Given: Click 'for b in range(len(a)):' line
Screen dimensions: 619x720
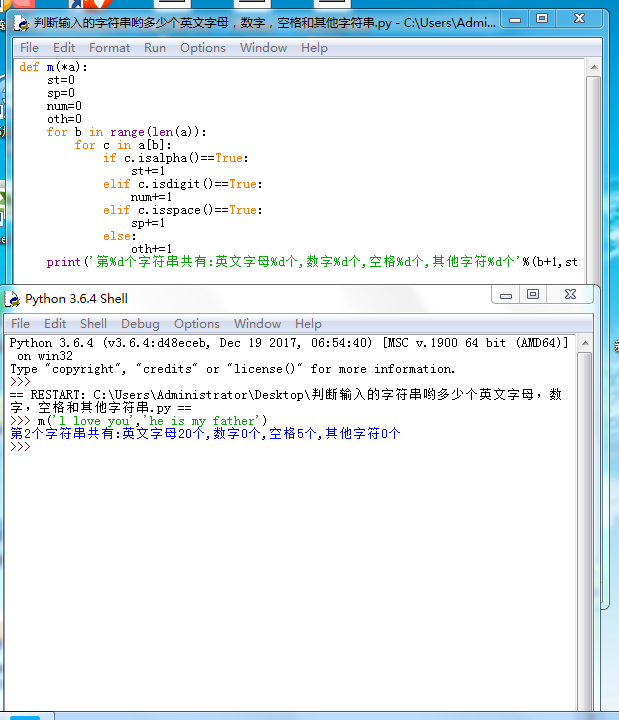Looking at the screenshot, I should 126,132.
